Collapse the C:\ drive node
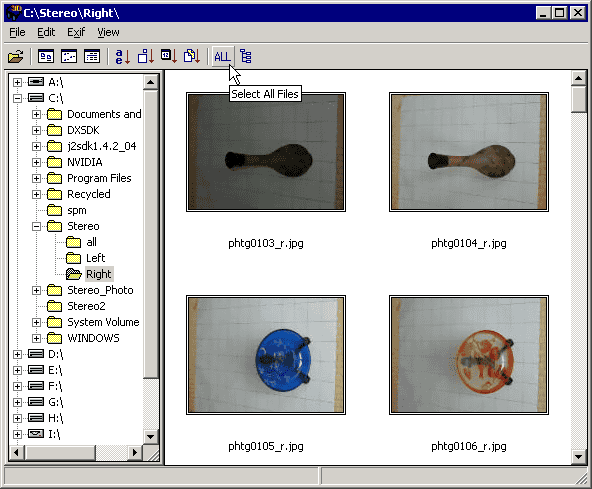 point(17,98)
